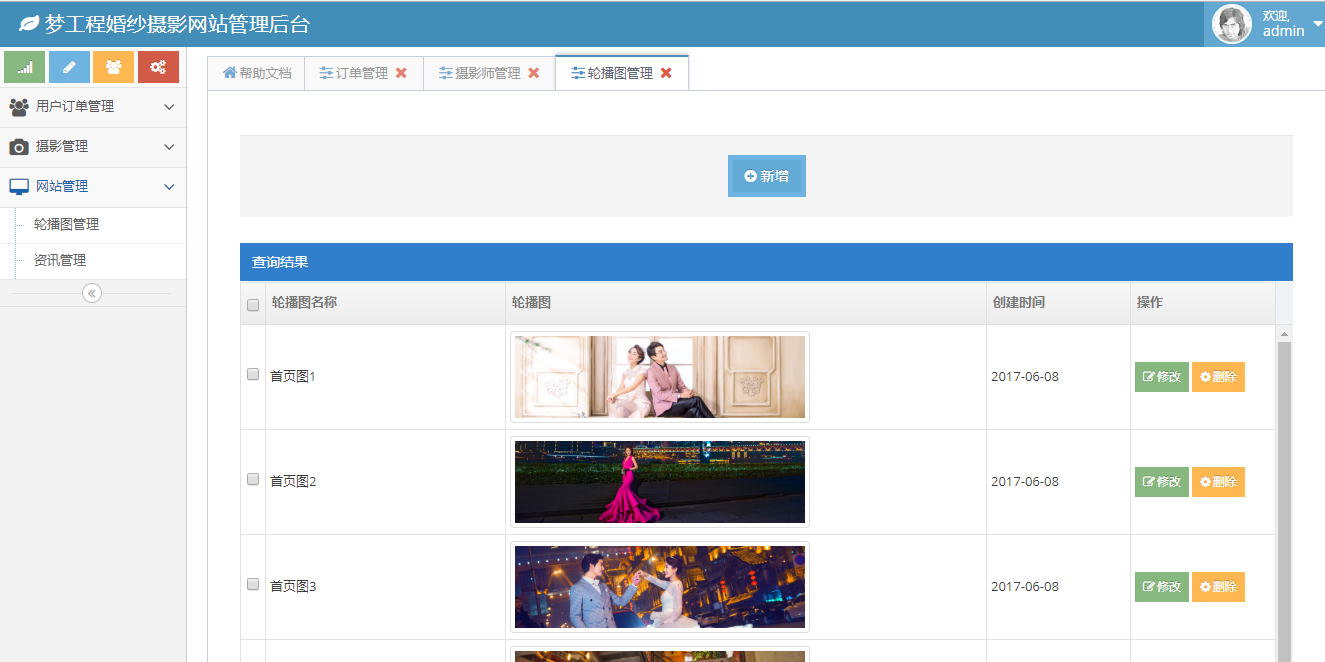Select the 轮播图管理 tab
The width and height of the screenshot is (1325, 662).
point(621,73)
